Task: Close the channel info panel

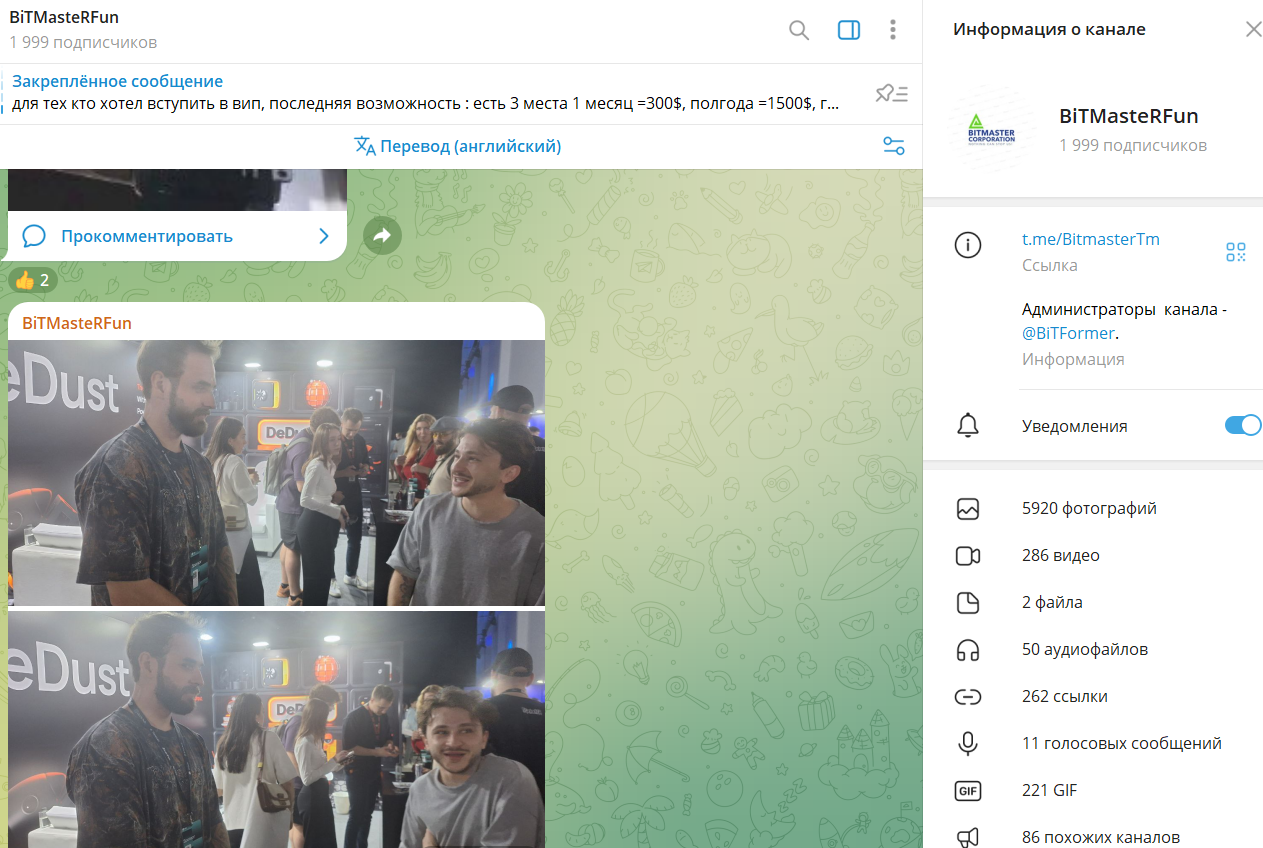Action: pyautogui.click(x=1253, y=29)
